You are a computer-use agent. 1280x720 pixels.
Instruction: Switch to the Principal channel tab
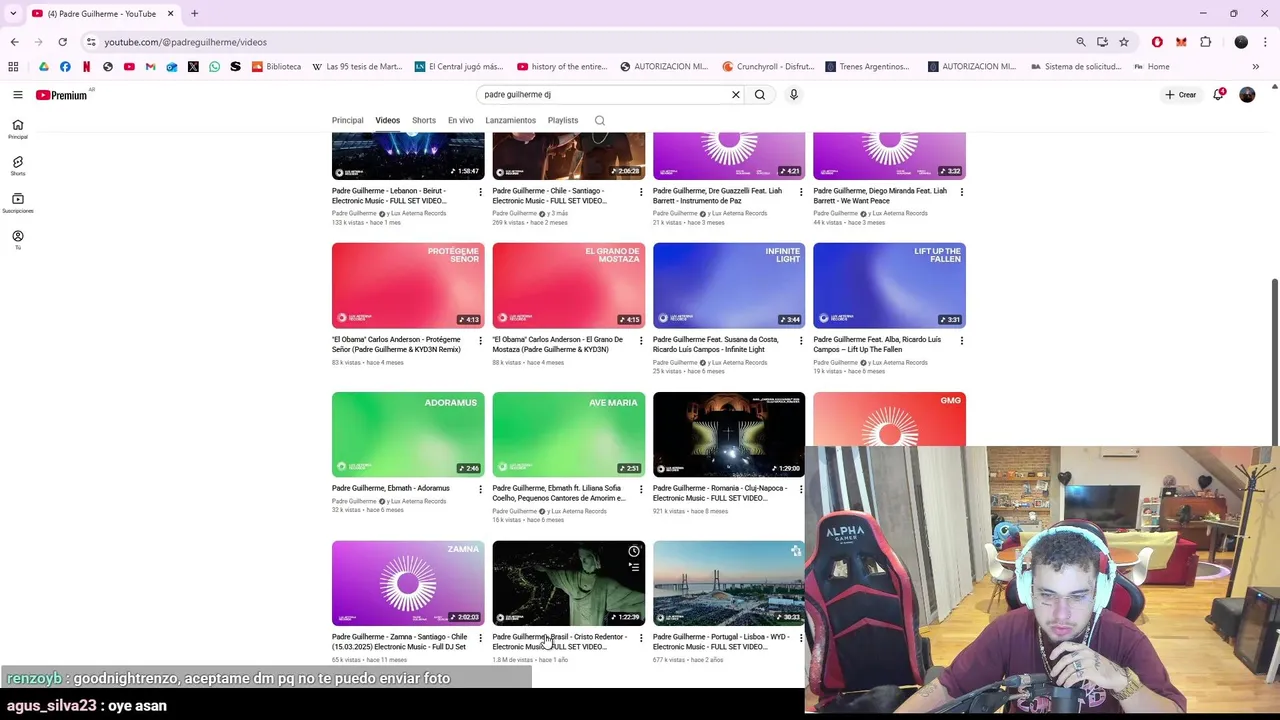click(x=348, y=120)
